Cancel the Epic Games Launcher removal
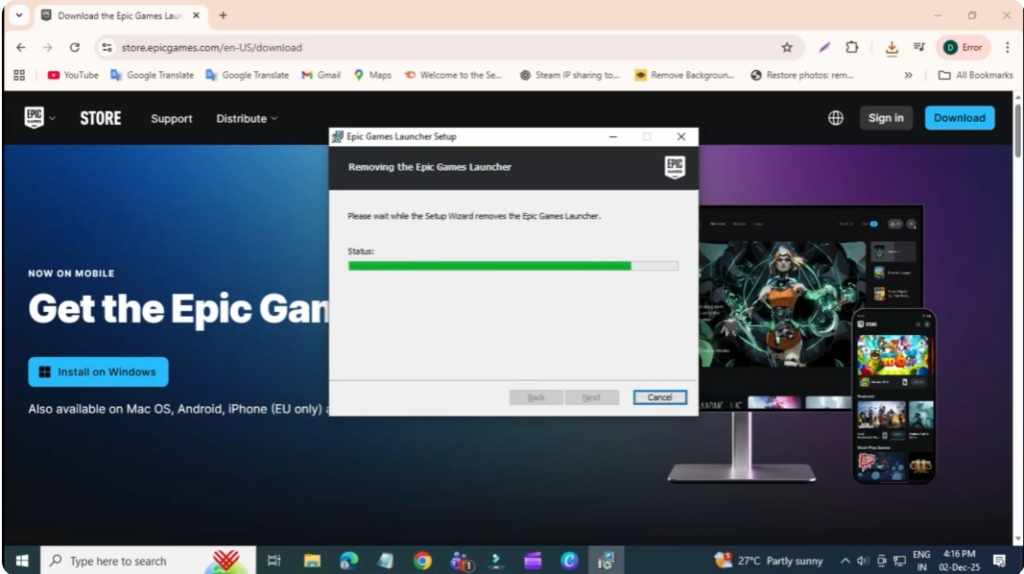This screenshot has height=574, width=1024. pos(660,397)
